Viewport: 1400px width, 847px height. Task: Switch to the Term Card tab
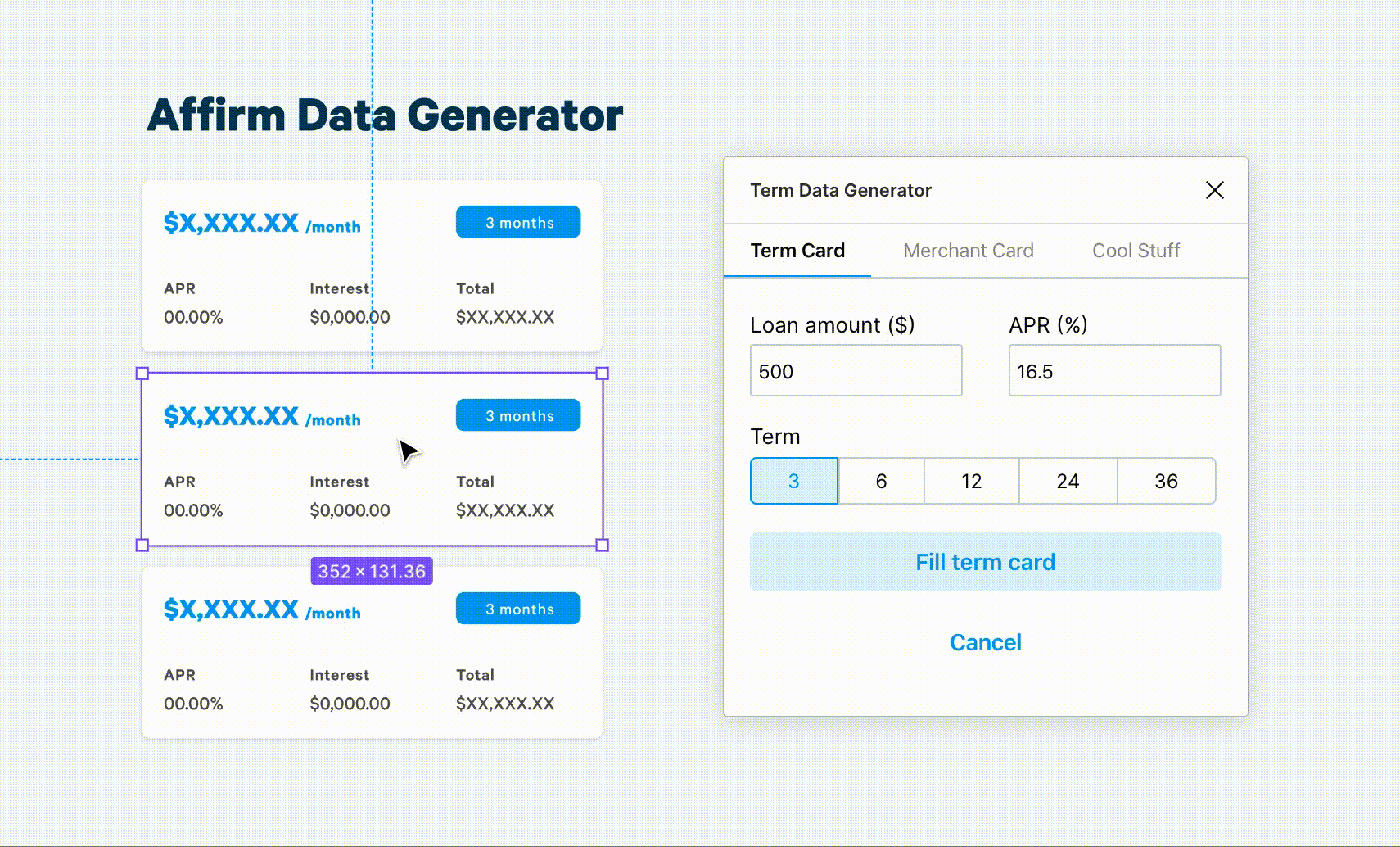tap(797, 251)
